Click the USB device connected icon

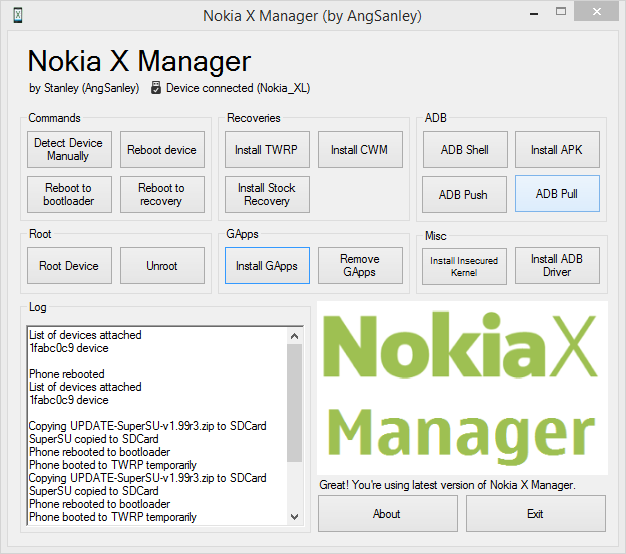(x=156, y=88)
